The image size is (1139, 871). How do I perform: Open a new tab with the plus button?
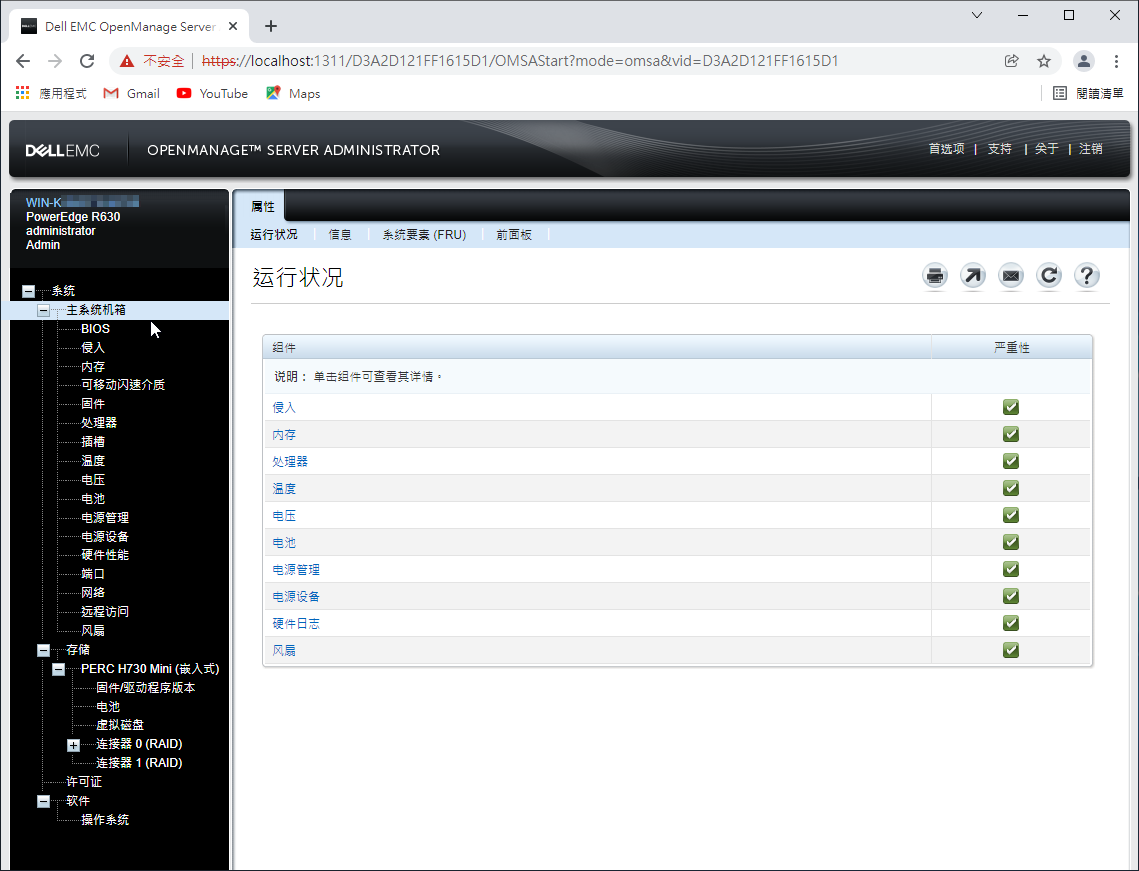coord(271,26)
